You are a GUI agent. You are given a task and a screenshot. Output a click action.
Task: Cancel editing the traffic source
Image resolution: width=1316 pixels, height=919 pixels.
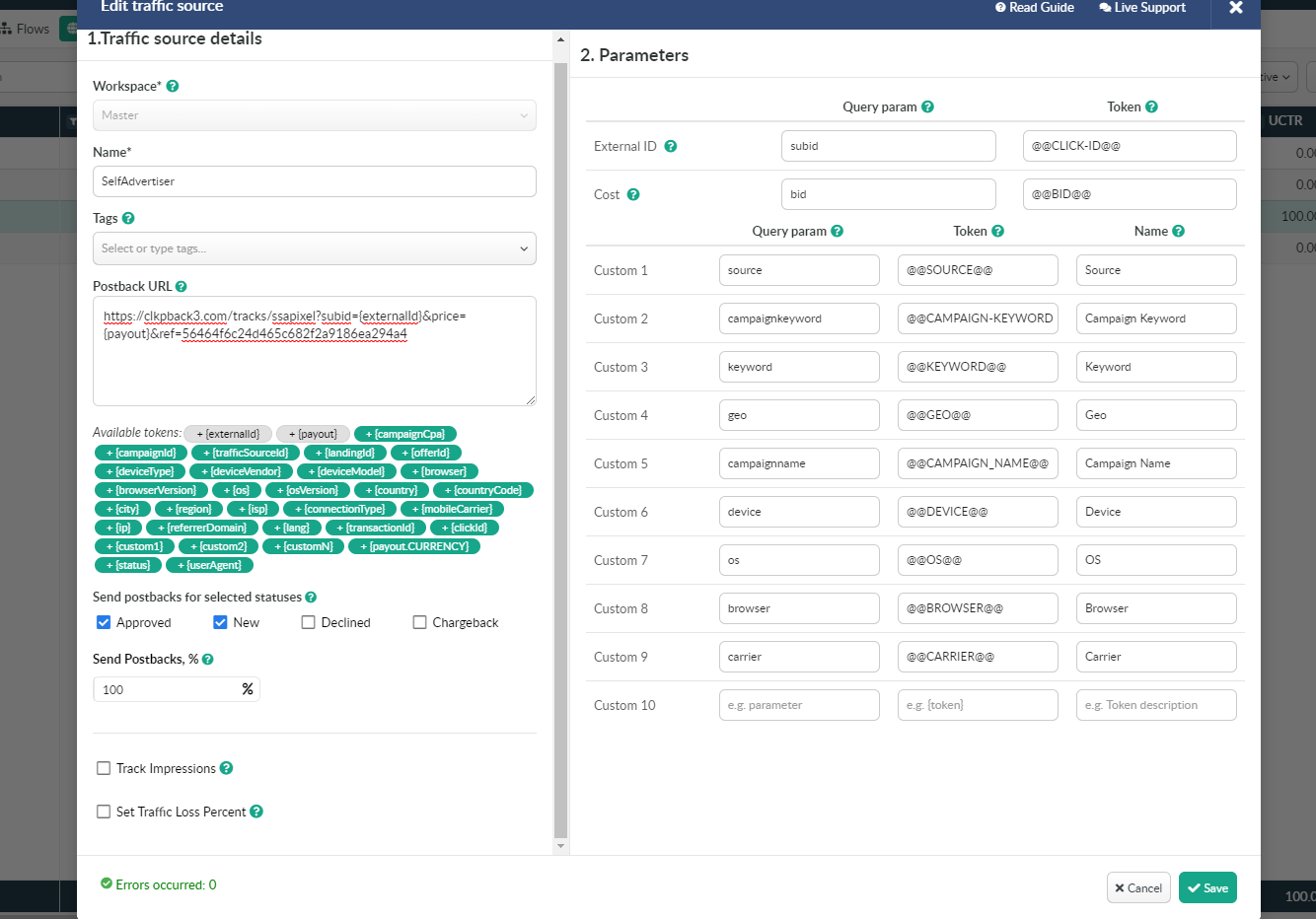pos(1138,887)
